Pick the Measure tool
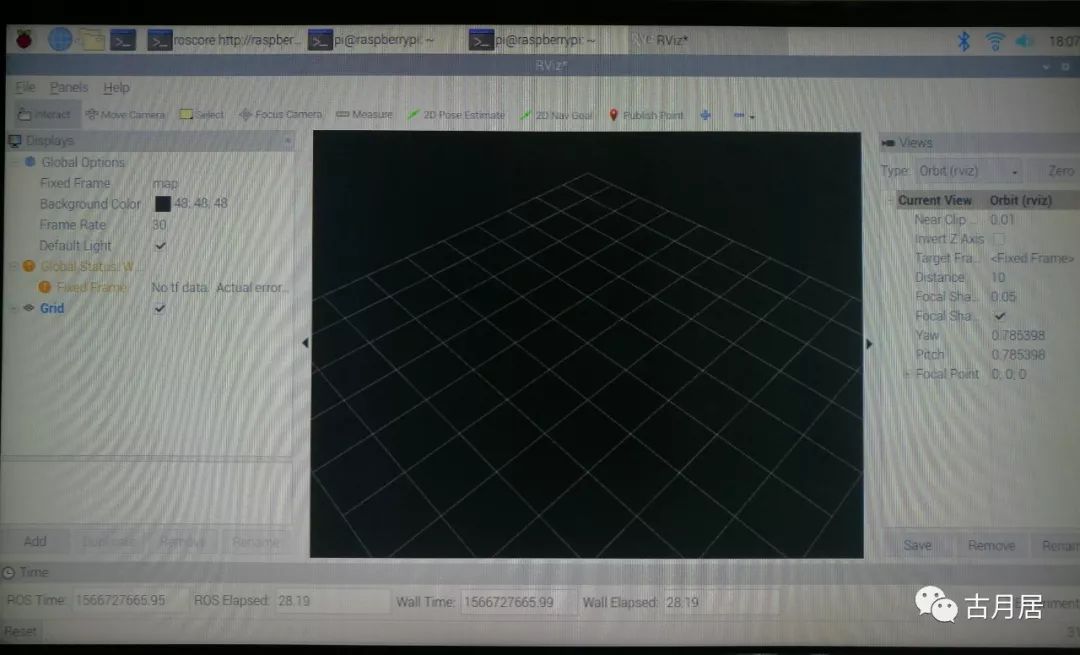Screen dimensions: 1080x655 [364, 114]
